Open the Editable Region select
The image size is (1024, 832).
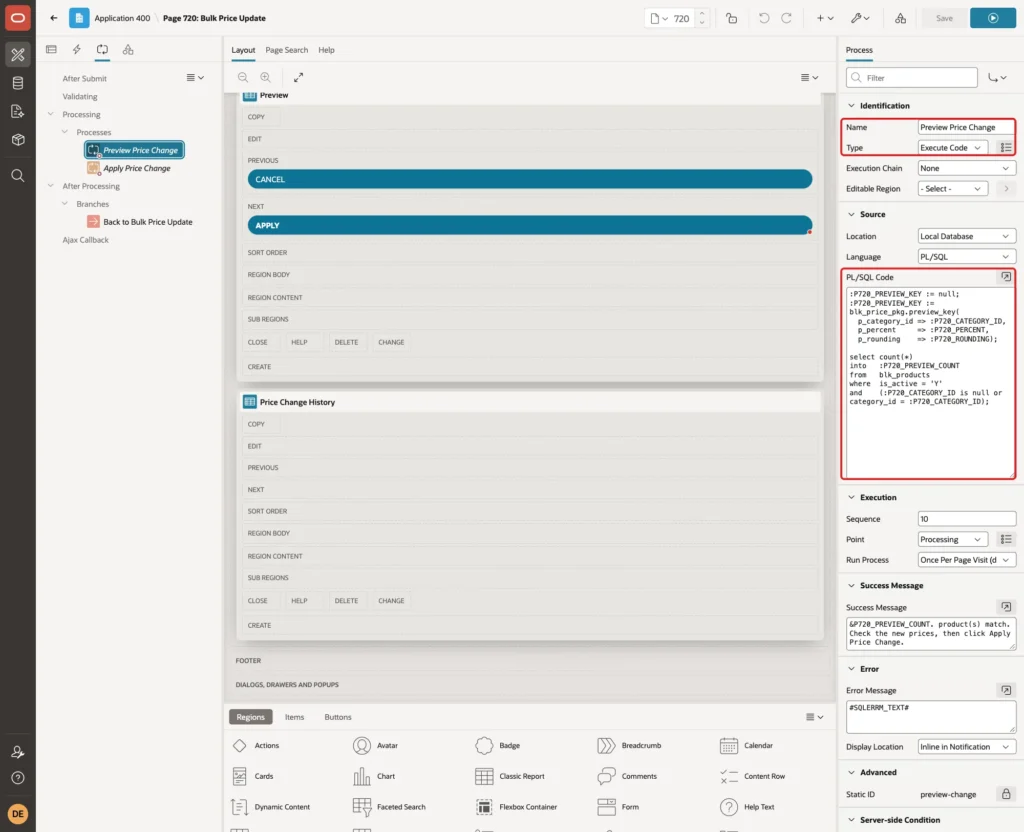click(953, 189)
